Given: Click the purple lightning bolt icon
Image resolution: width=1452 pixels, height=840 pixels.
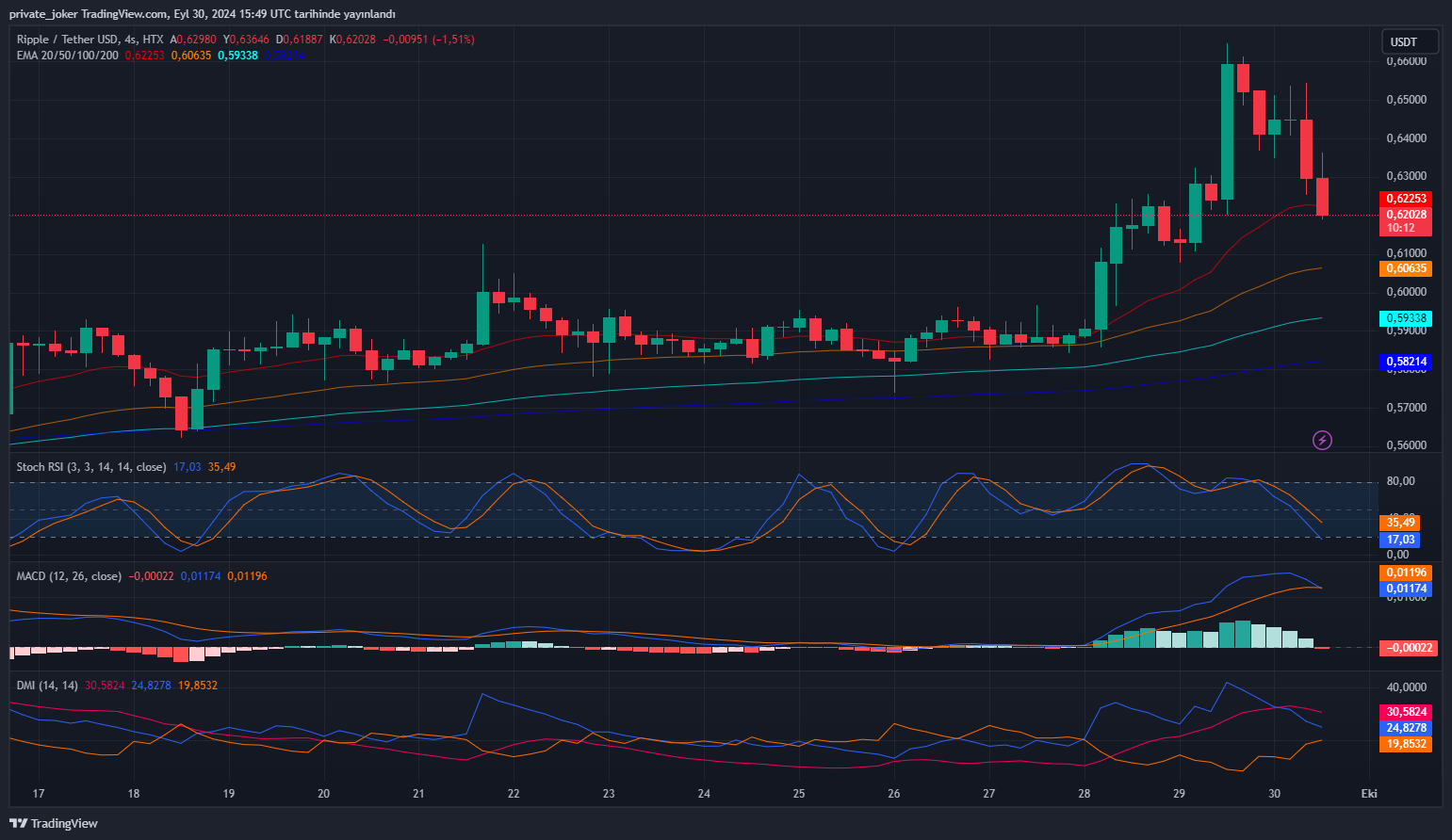Looking at the screenshot, I should [1322, 440].
